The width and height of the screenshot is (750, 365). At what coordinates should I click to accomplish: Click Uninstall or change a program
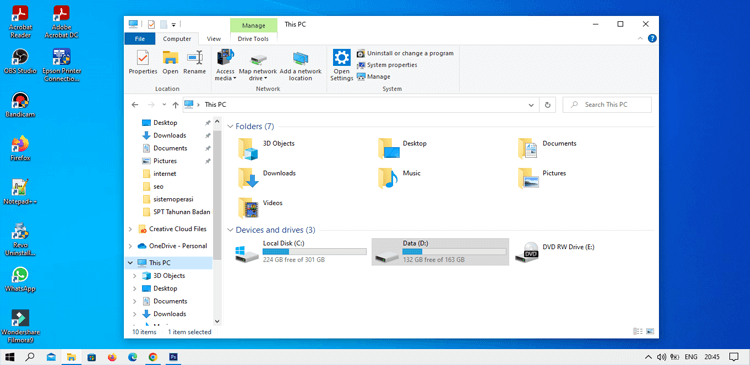pos(405,53)
